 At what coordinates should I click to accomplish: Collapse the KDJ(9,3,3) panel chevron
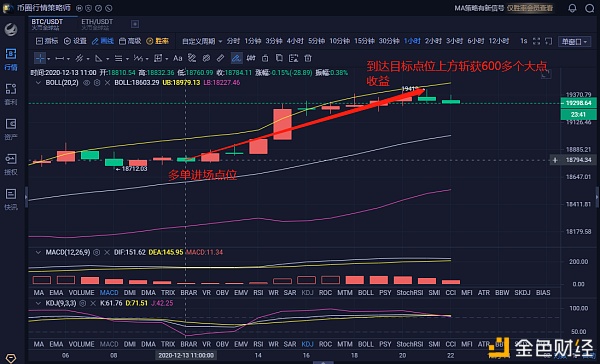38,303
